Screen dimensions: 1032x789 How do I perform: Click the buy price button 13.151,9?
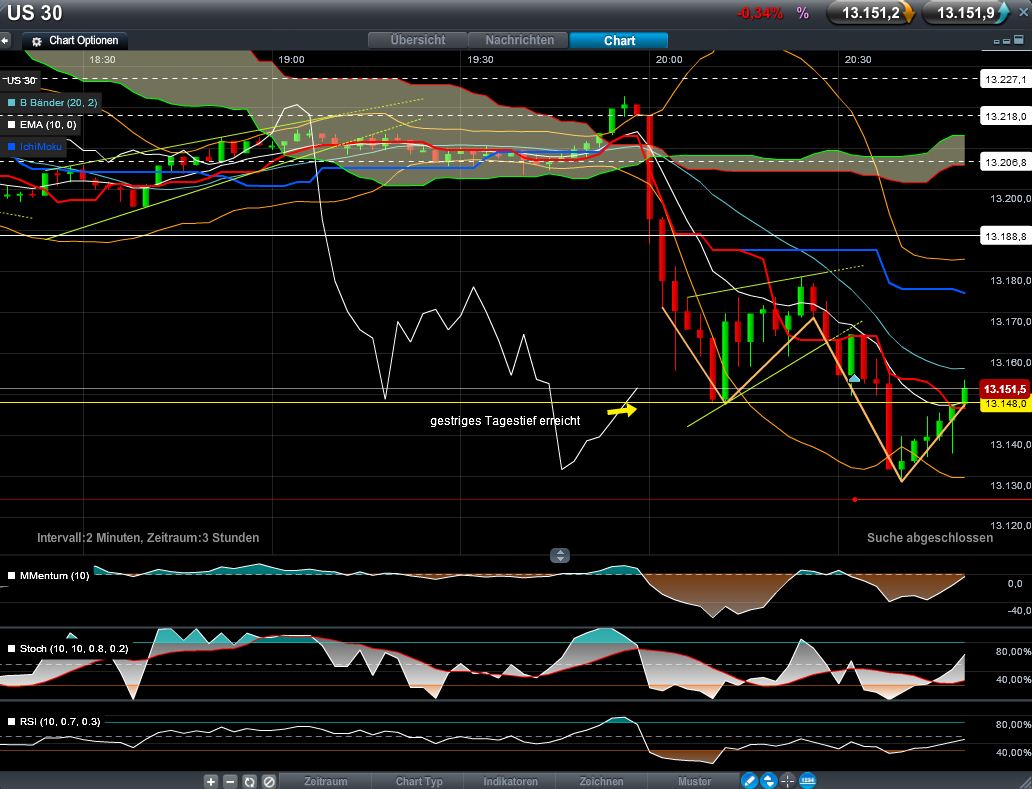[966, 13]
